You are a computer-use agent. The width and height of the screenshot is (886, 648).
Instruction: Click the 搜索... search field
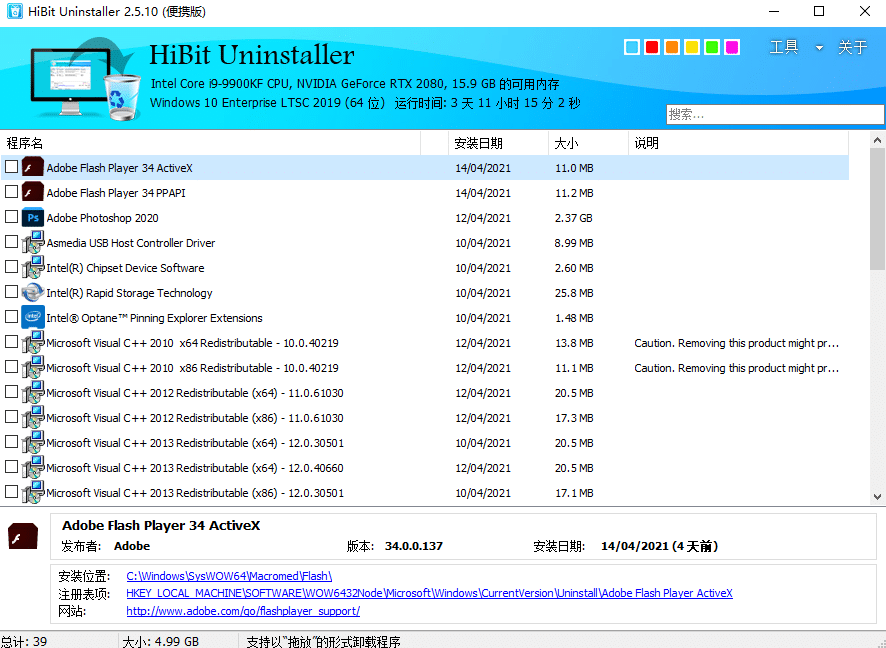point(775,115)
